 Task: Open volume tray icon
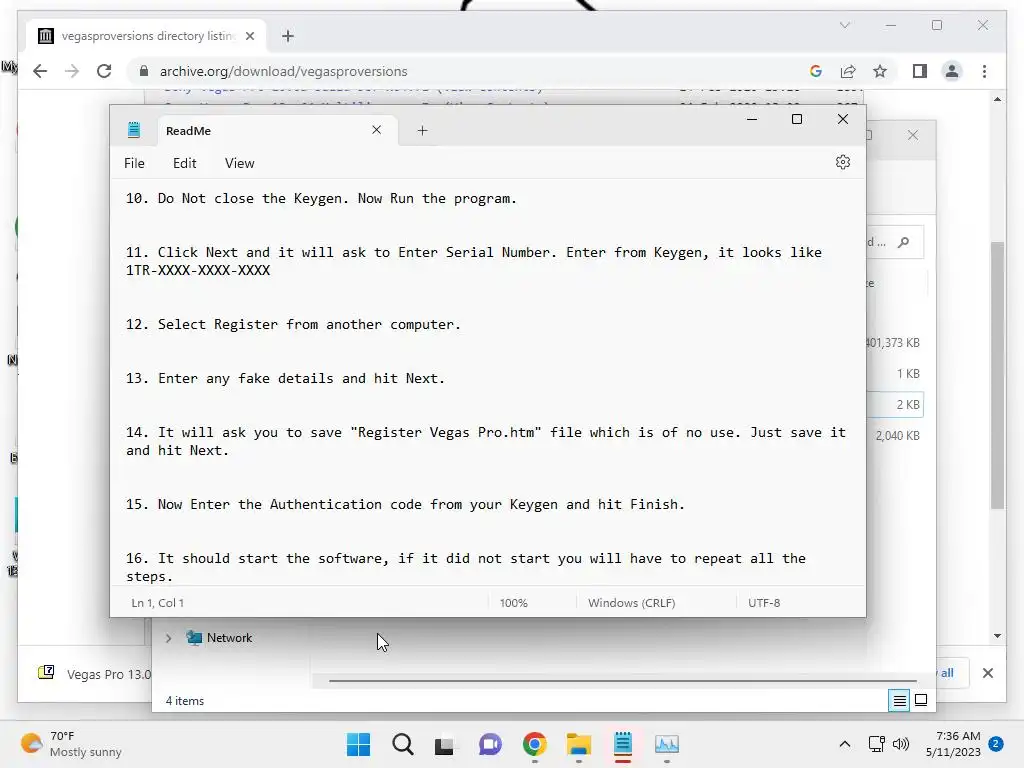pos(901,744)
